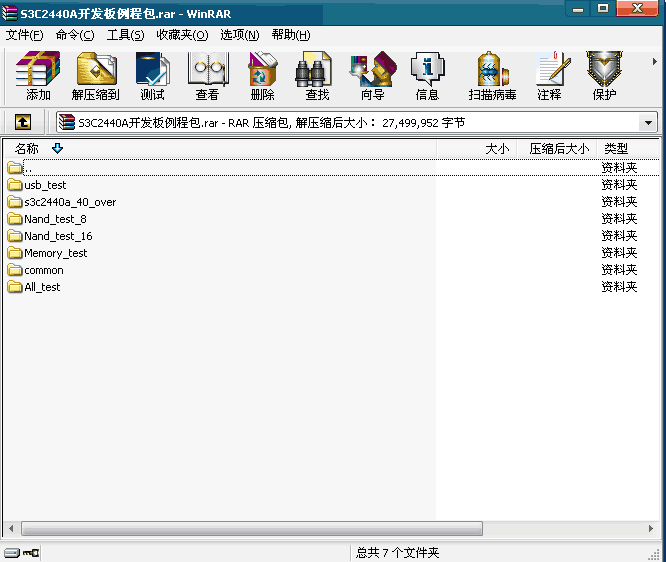The height and width of the screenshot is (562, 666).
Task: Click status text '总共 7 个文件夹'
Action: pos(398,553)
